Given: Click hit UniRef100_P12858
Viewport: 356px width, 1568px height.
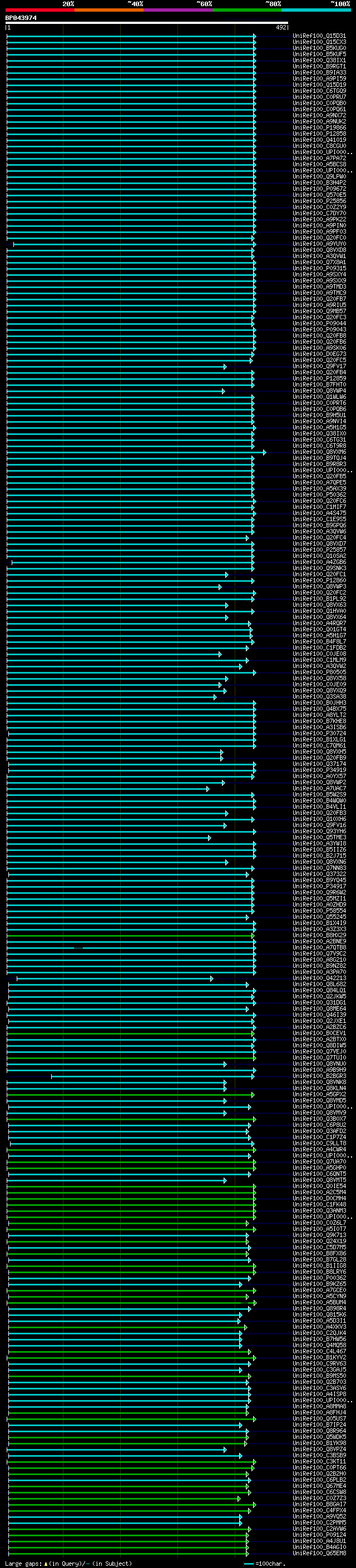Looking at the screenshot, I should (x=319, y=134).
